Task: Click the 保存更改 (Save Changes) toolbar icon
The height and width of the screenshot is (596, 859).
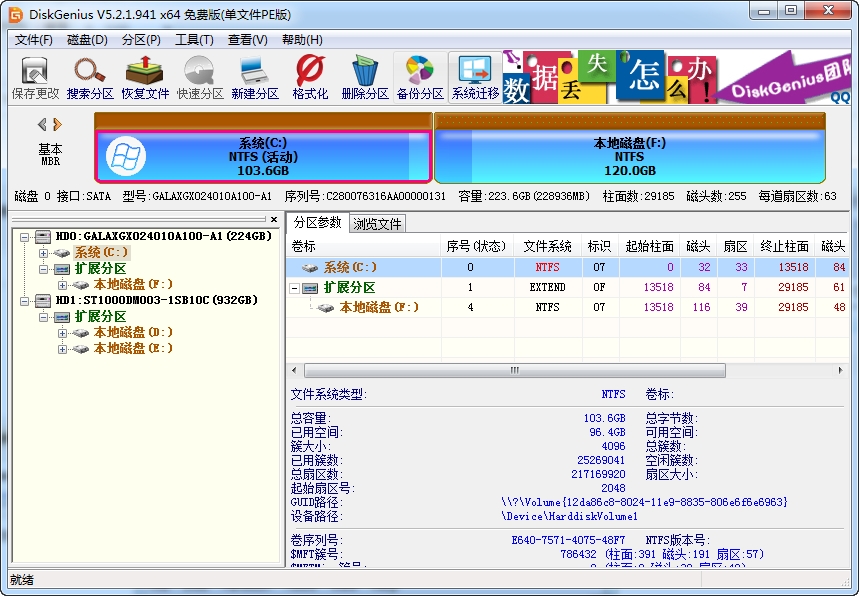Action: 35,78
